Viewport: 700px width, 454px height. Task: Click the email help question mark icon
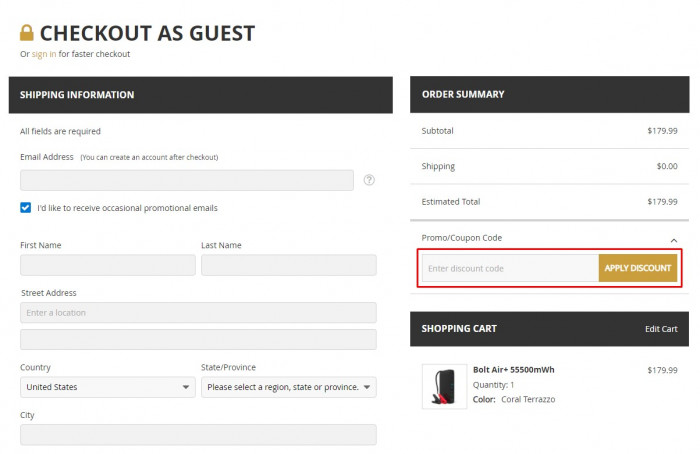click(369, 180)
